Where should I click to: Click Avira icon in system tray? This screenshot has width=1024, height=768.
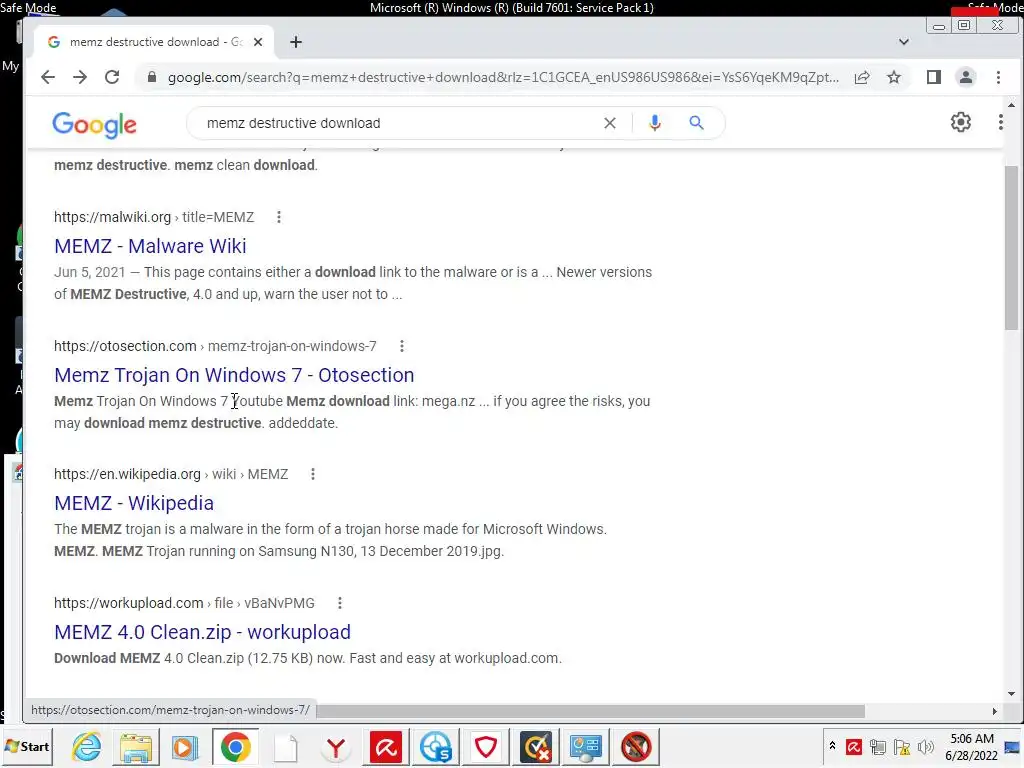pos(854,746)
